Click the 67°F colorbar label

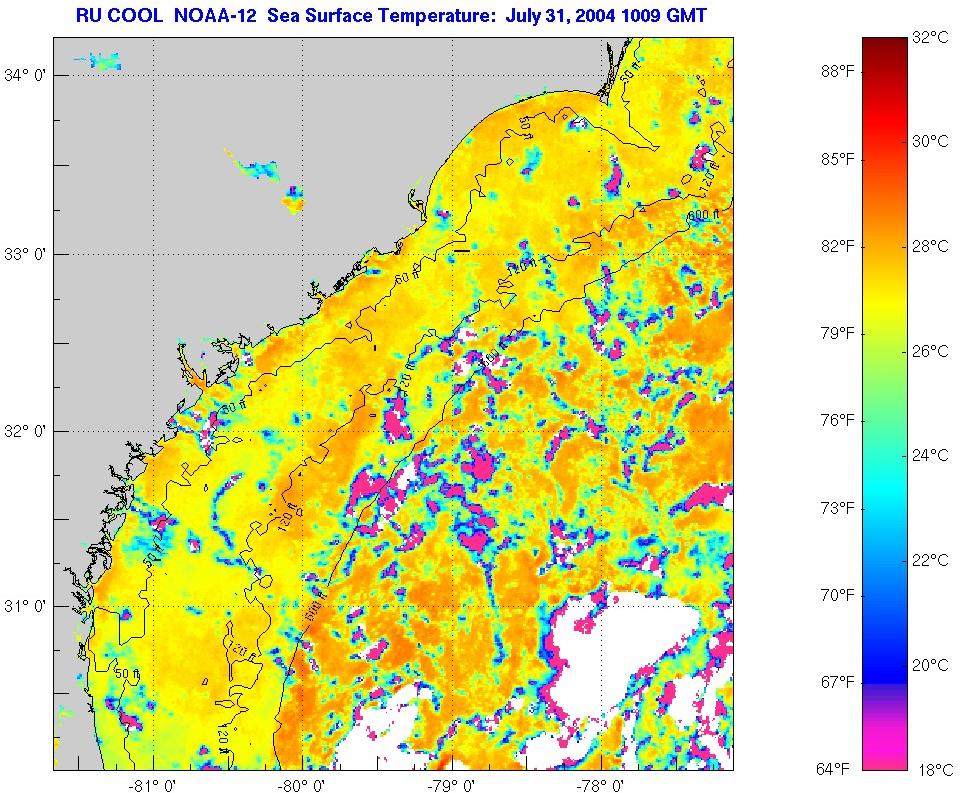click(x=838, y=682)
